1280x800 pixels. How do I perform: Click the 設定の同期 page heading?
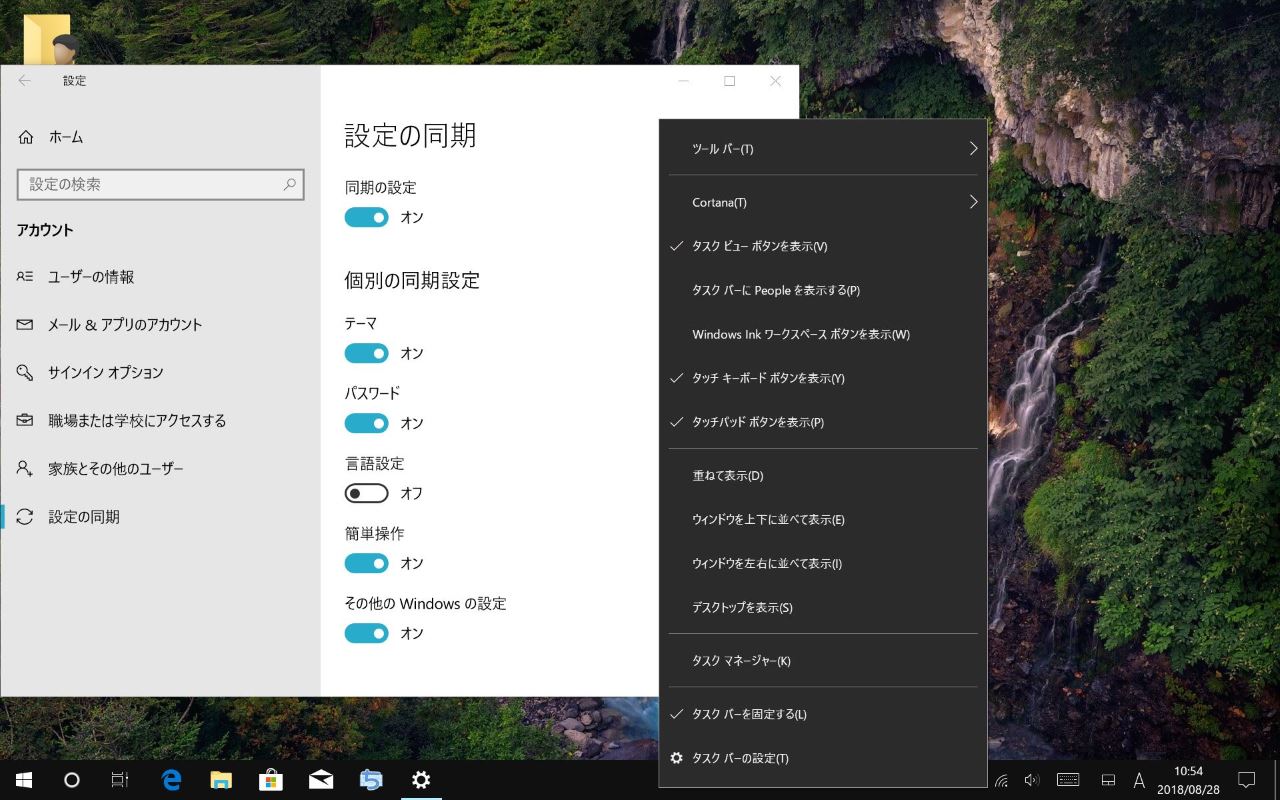pos(410,136)
